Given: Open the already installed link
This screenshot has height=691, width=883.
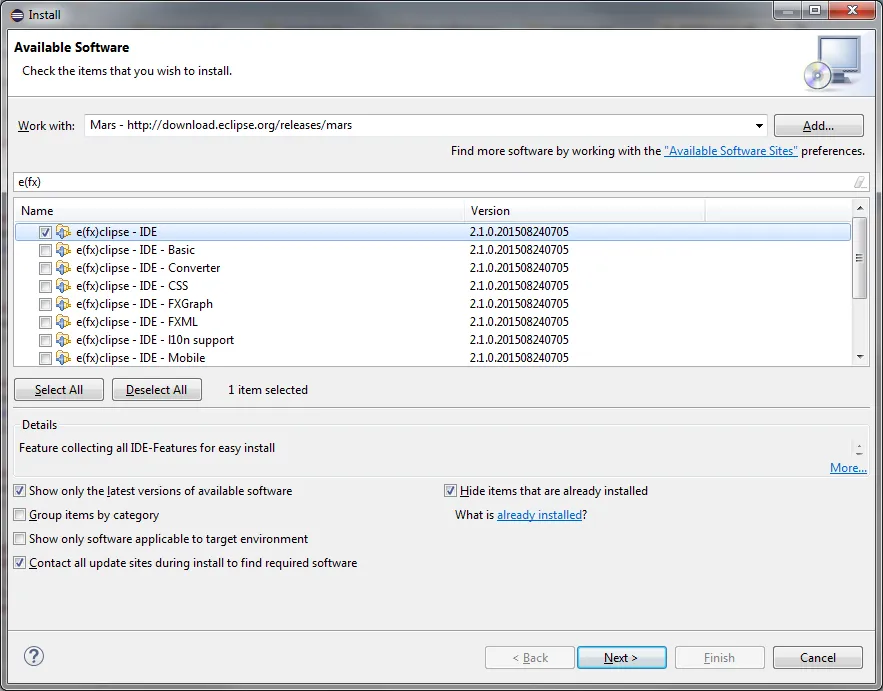Looking at the screenshot, I should pyautogui.click(x=539, y=515).
